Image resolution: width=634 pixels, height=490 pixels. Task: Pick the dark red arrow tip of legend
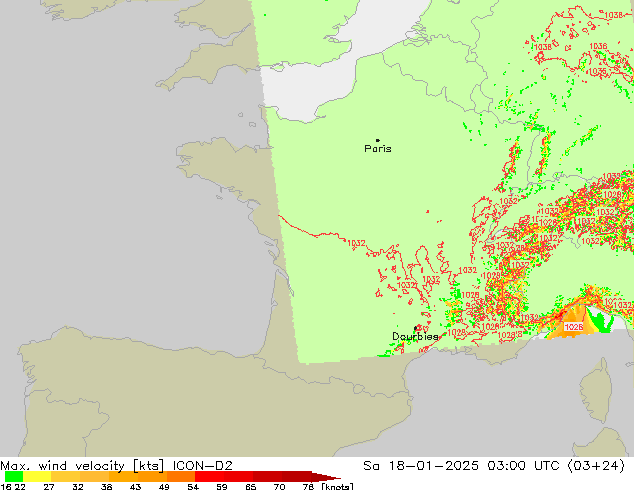pos(326,476)
